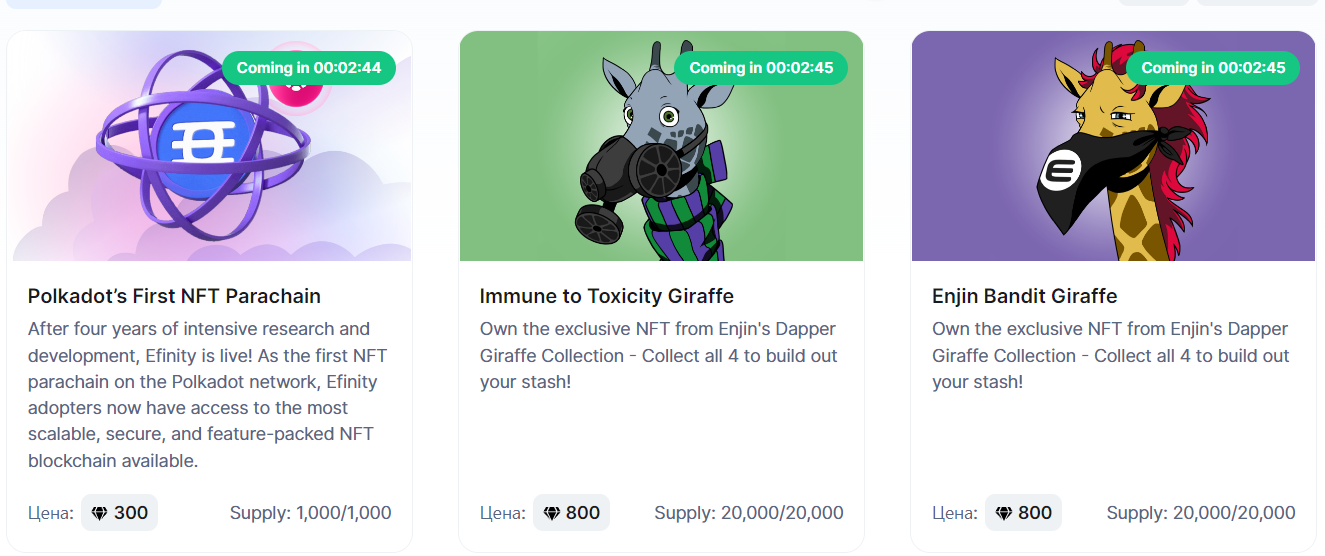Click the Supply: 1,000/1,000 text

point(311,513)
